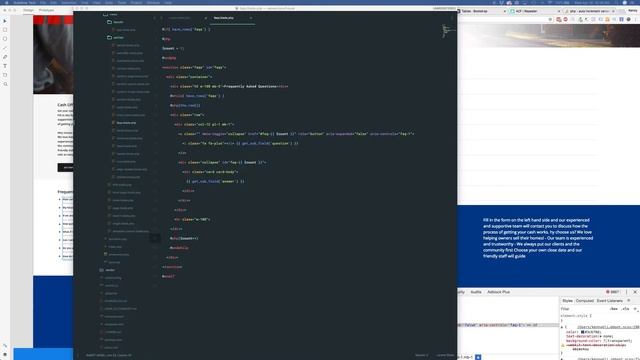640x360 pixels.
Task: Select the Computed tab in DevTools
Action: 584,300
